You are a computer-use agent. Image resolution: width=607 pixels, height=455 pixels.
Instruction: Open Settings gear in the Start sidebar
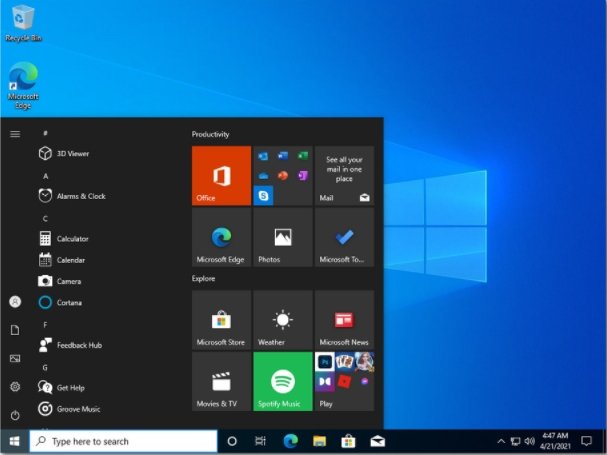[15, 386]
